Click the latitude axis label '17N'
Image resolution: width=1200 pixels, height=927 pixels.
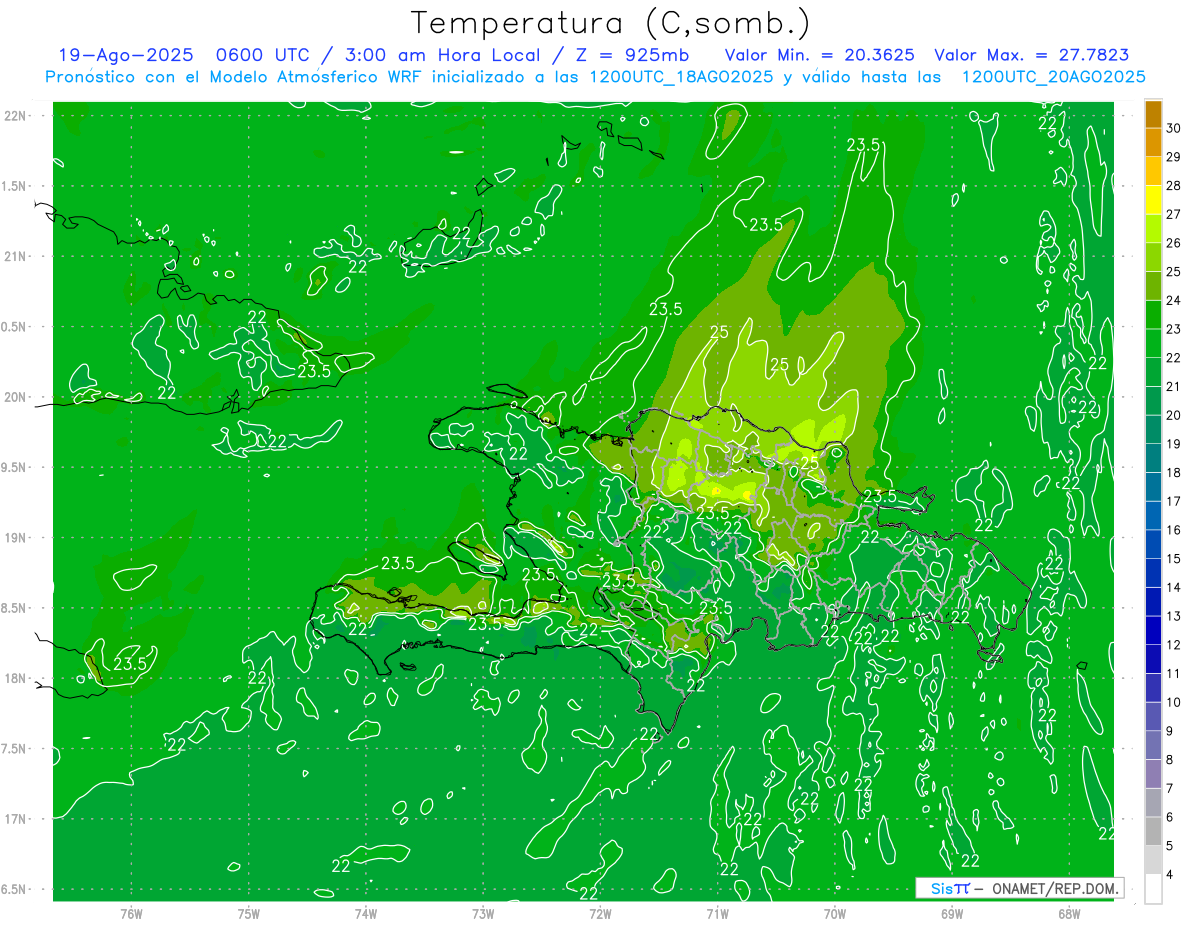[x=16, y=819]
